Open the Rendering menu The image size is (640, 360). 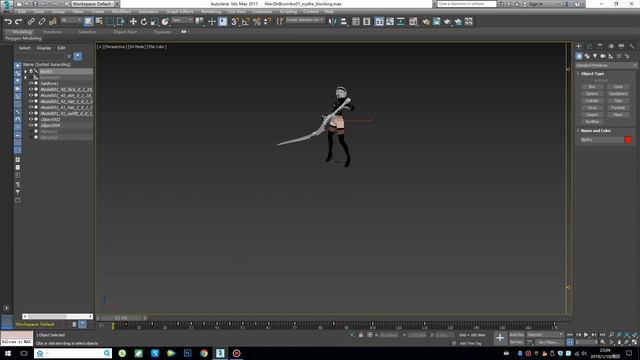point(211,12)
